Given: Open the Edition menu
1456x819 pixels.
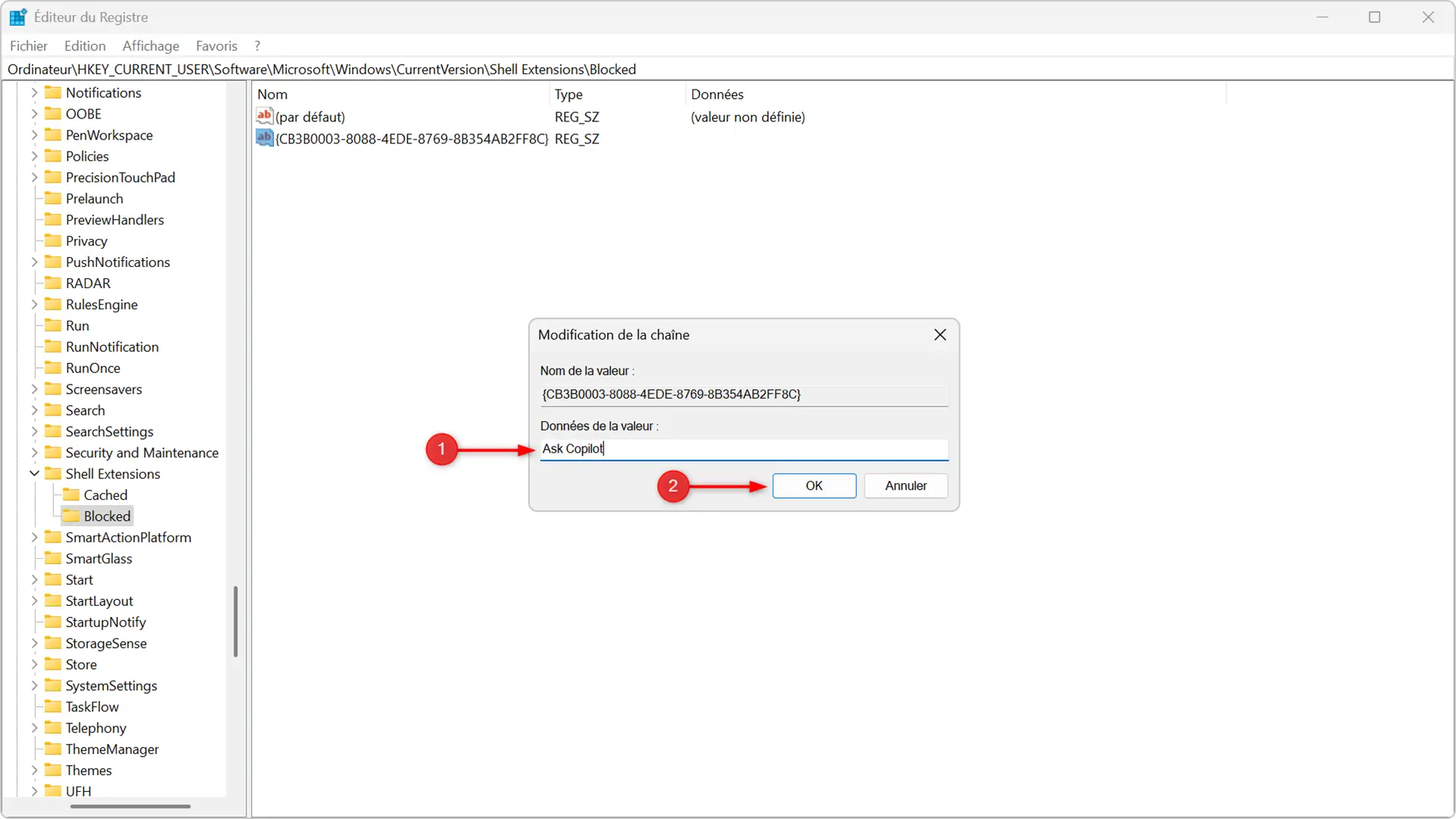Looking at the screenshot, I should (85, 45).
